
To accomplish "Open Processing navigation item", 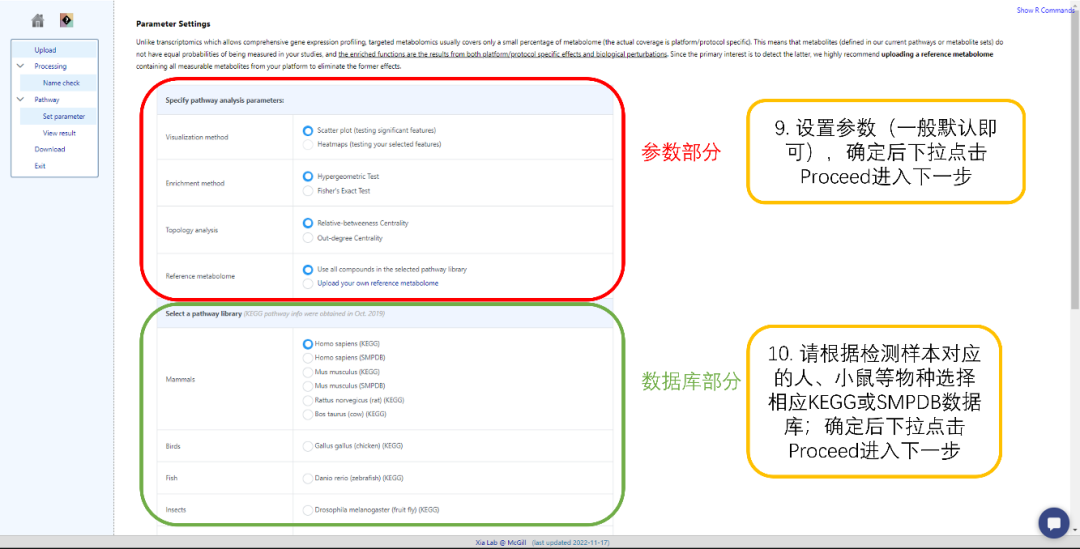I will (50, 66).
